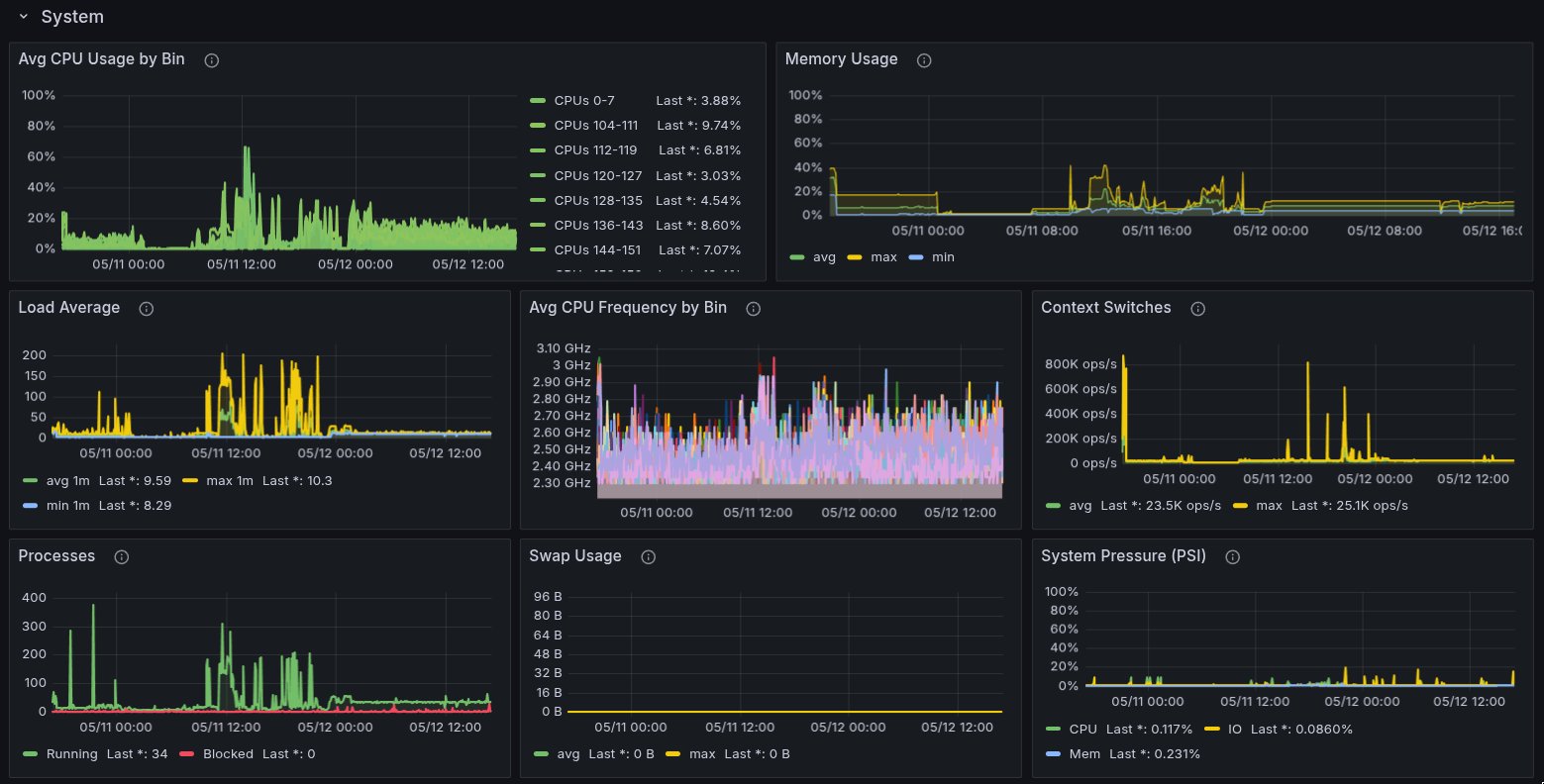
Task: Isolate min 1m in Load Average legend
Action: coord(68,505)
